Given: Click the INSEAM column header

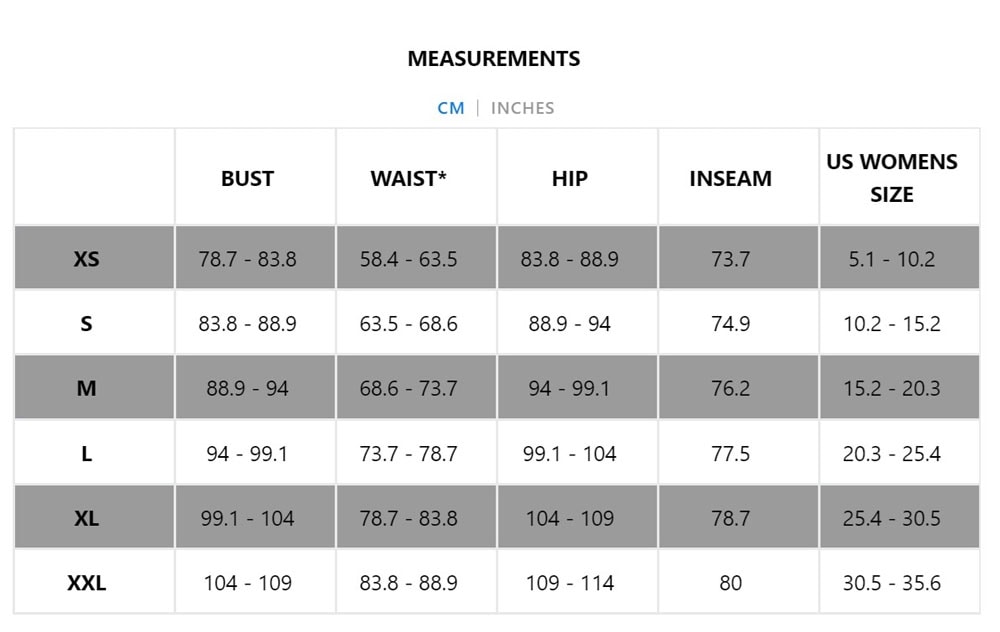Looking at the screenshot, I should click(730, 179).
